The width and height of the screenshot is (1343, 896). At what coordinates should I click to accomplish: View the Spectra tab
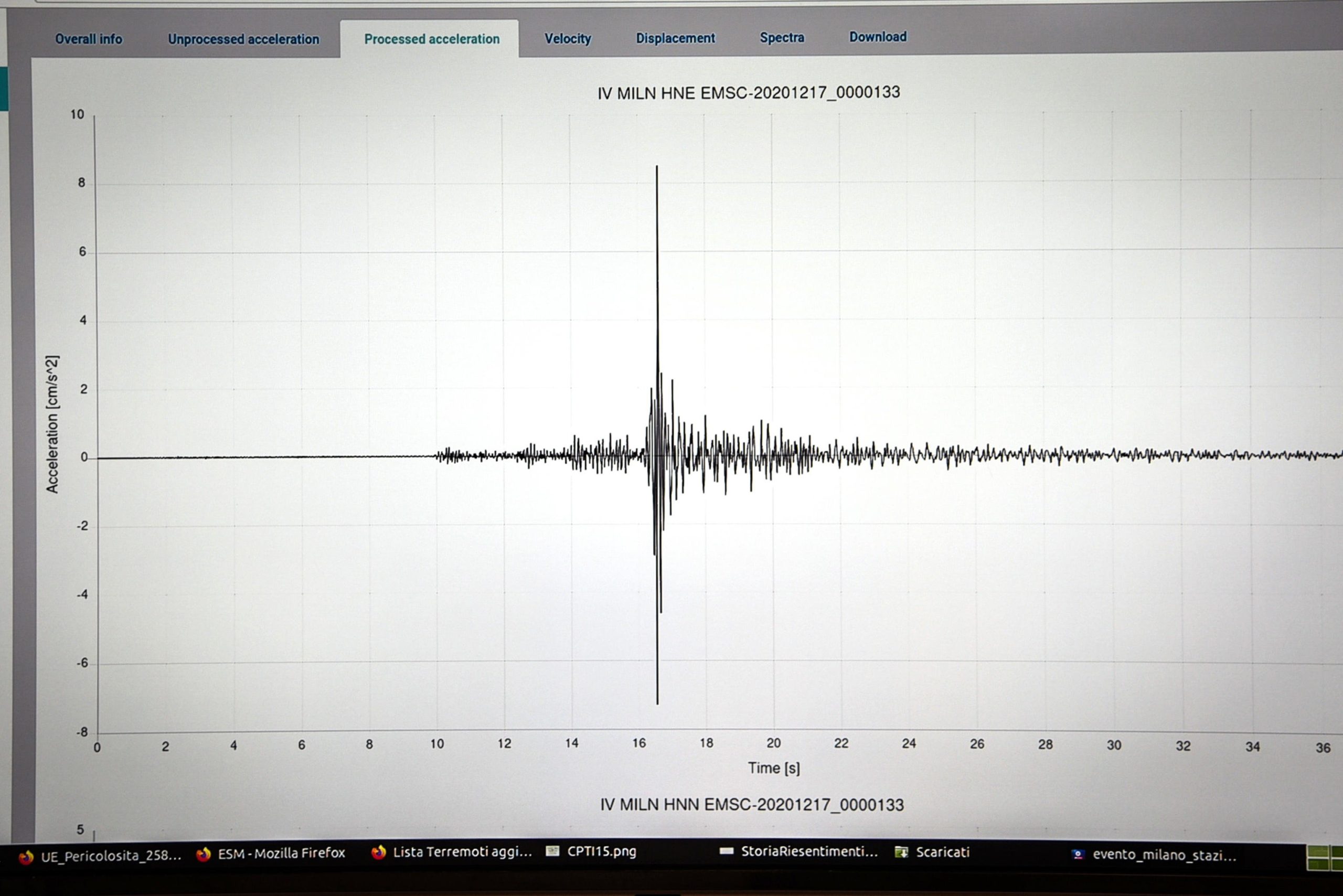(782, 38)
